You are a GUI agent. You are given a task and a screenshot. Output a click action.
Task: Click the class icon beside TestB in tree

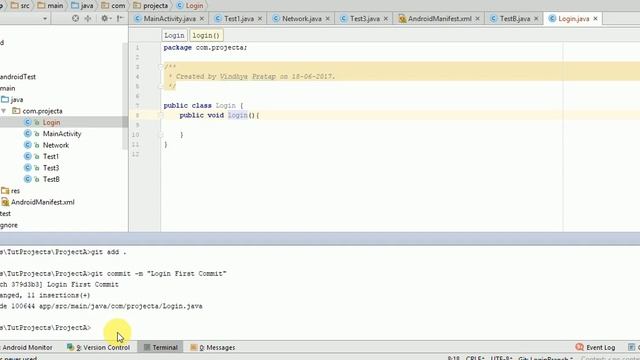click(27, 180)
